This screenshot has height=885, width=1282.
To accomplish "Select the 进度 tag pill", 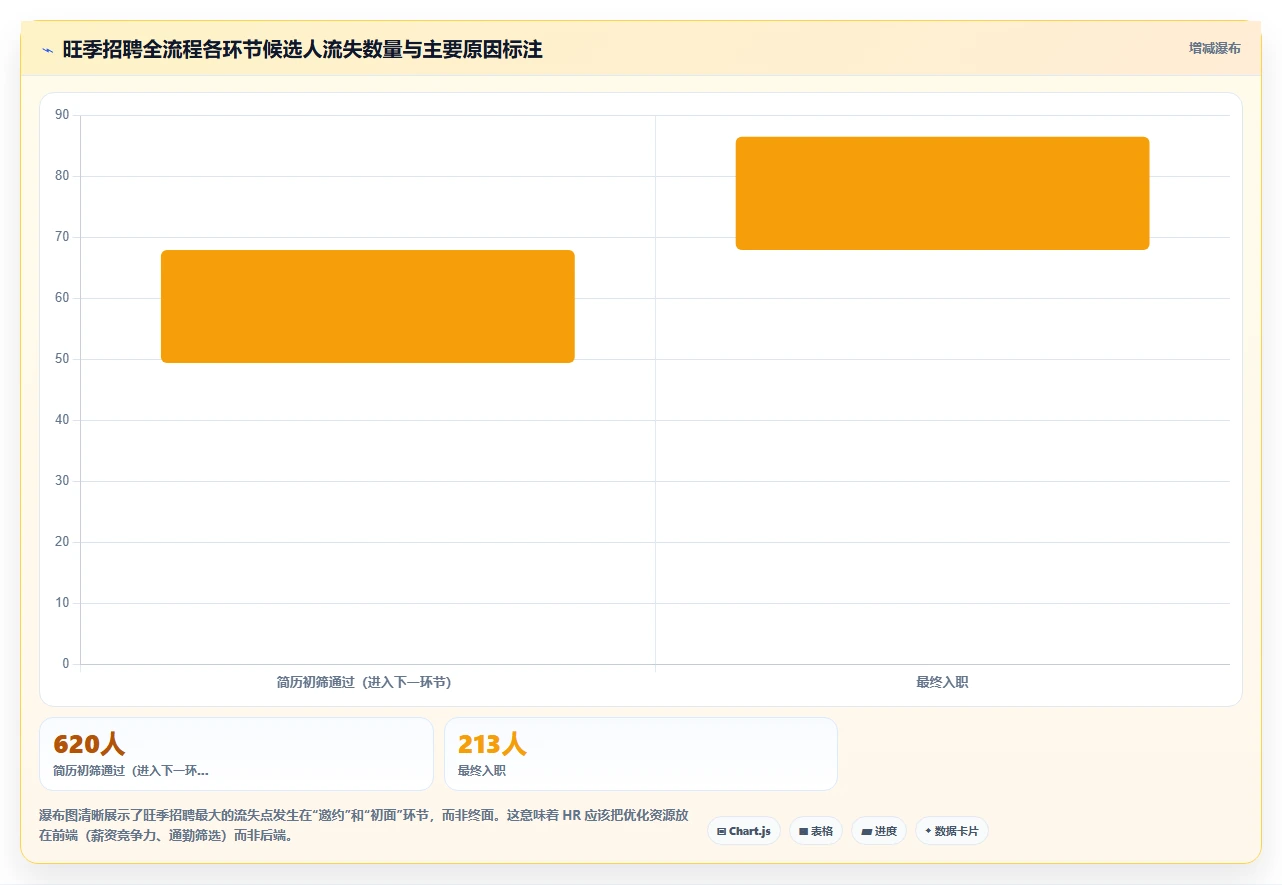I will pos(879,831).
